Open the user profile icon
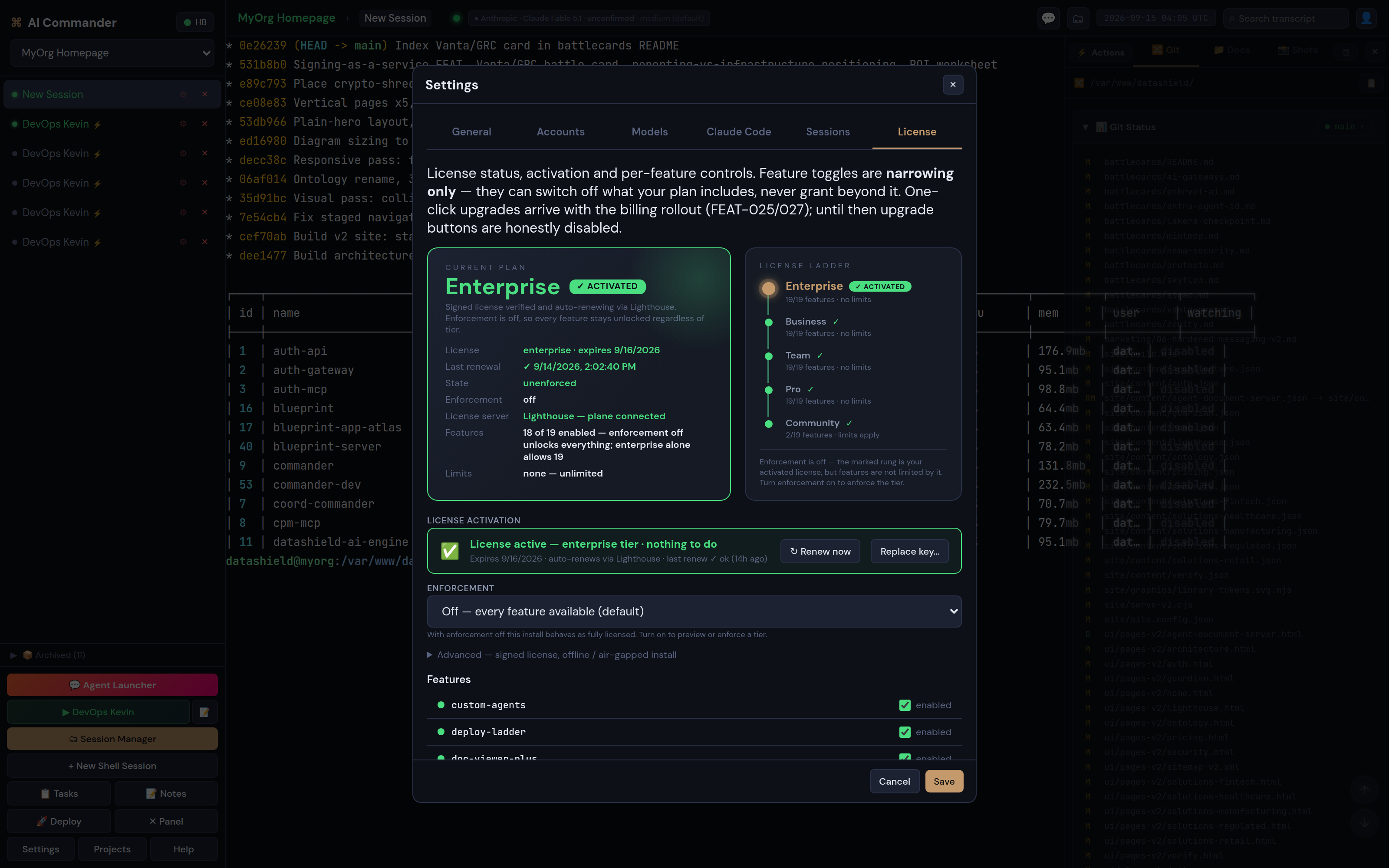The width and height of the screenshot is (1389, 868). coord(1366,18)
